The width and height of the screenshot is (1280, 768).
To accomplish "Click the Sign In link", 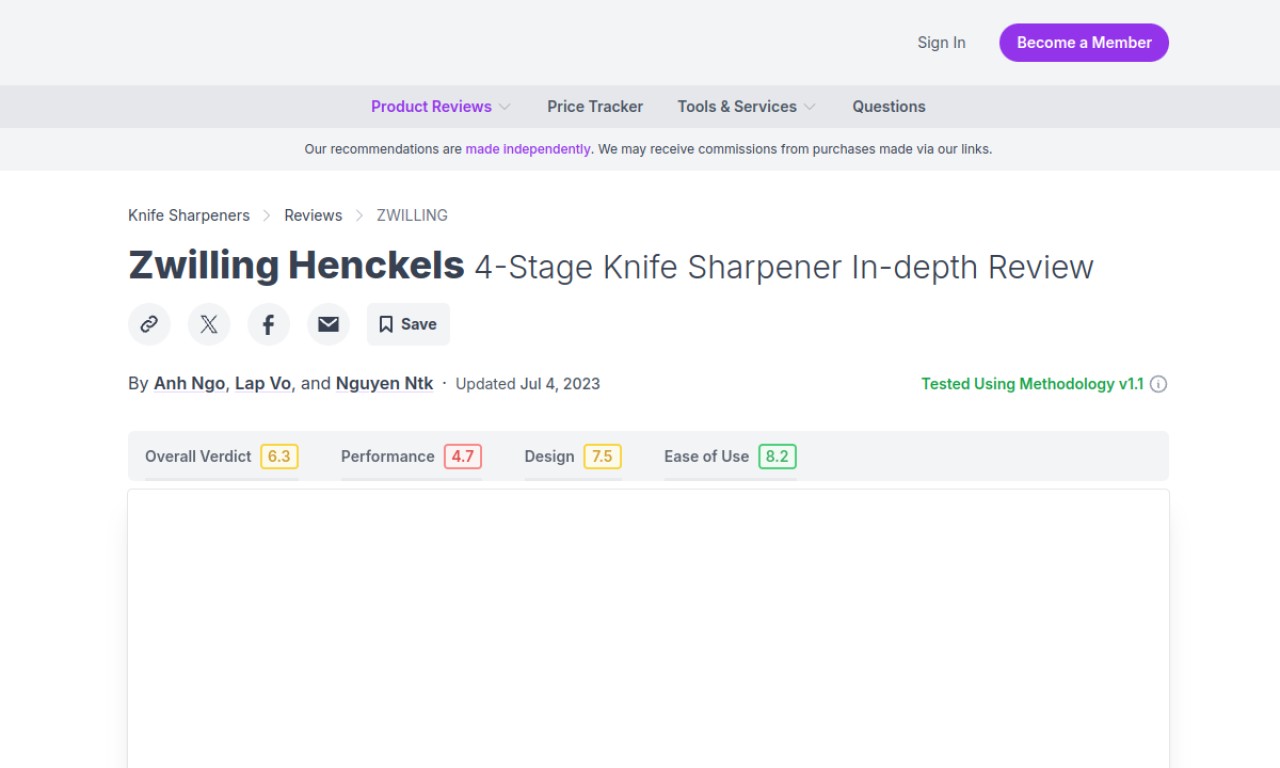I will 941,43.
